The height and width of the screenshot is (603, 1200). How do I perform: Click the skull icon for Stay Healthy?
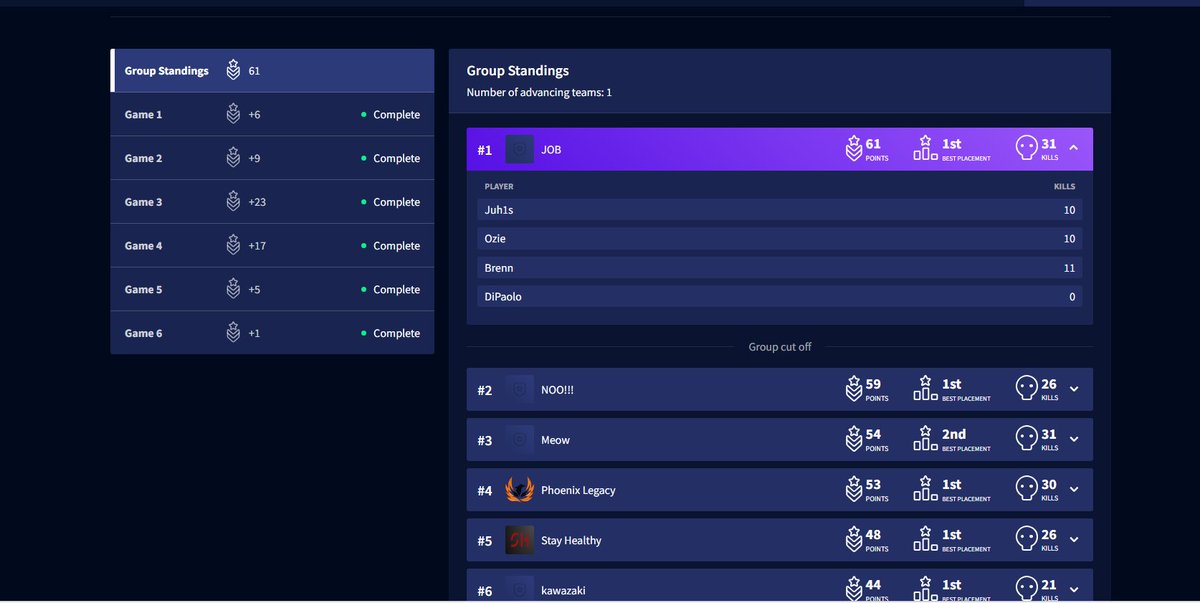pyautogui.click(x=1026, y=538)
